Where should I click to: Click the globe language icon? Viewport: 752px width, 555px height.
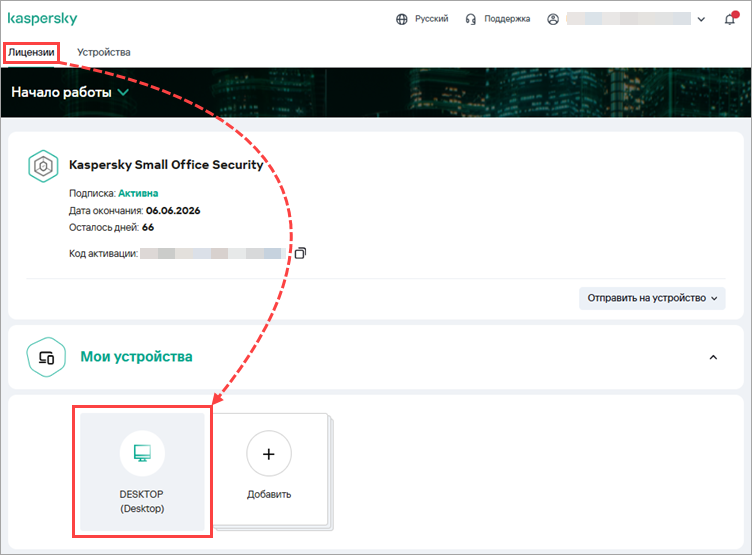[x=402, y=19]
